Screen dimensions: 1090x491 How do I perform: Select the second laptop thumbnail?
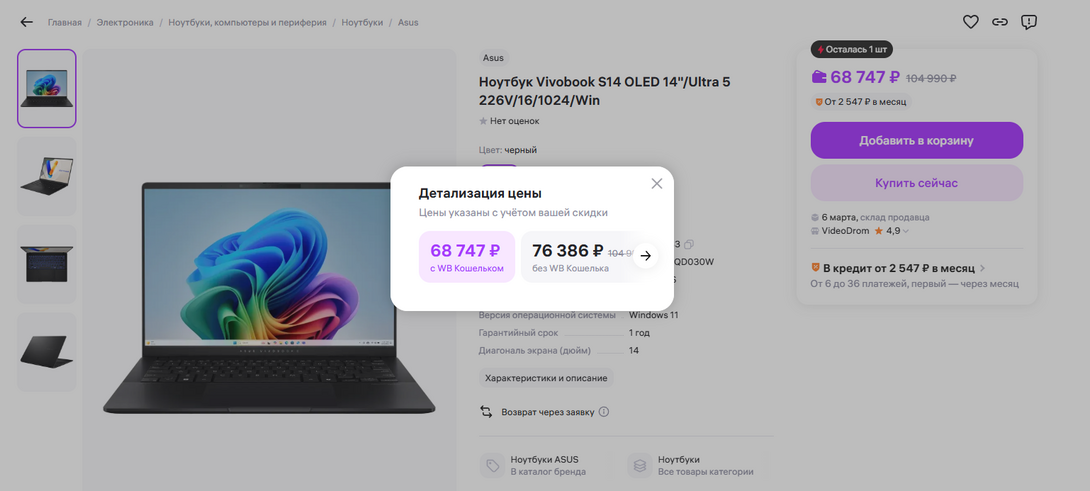[47, 176]
